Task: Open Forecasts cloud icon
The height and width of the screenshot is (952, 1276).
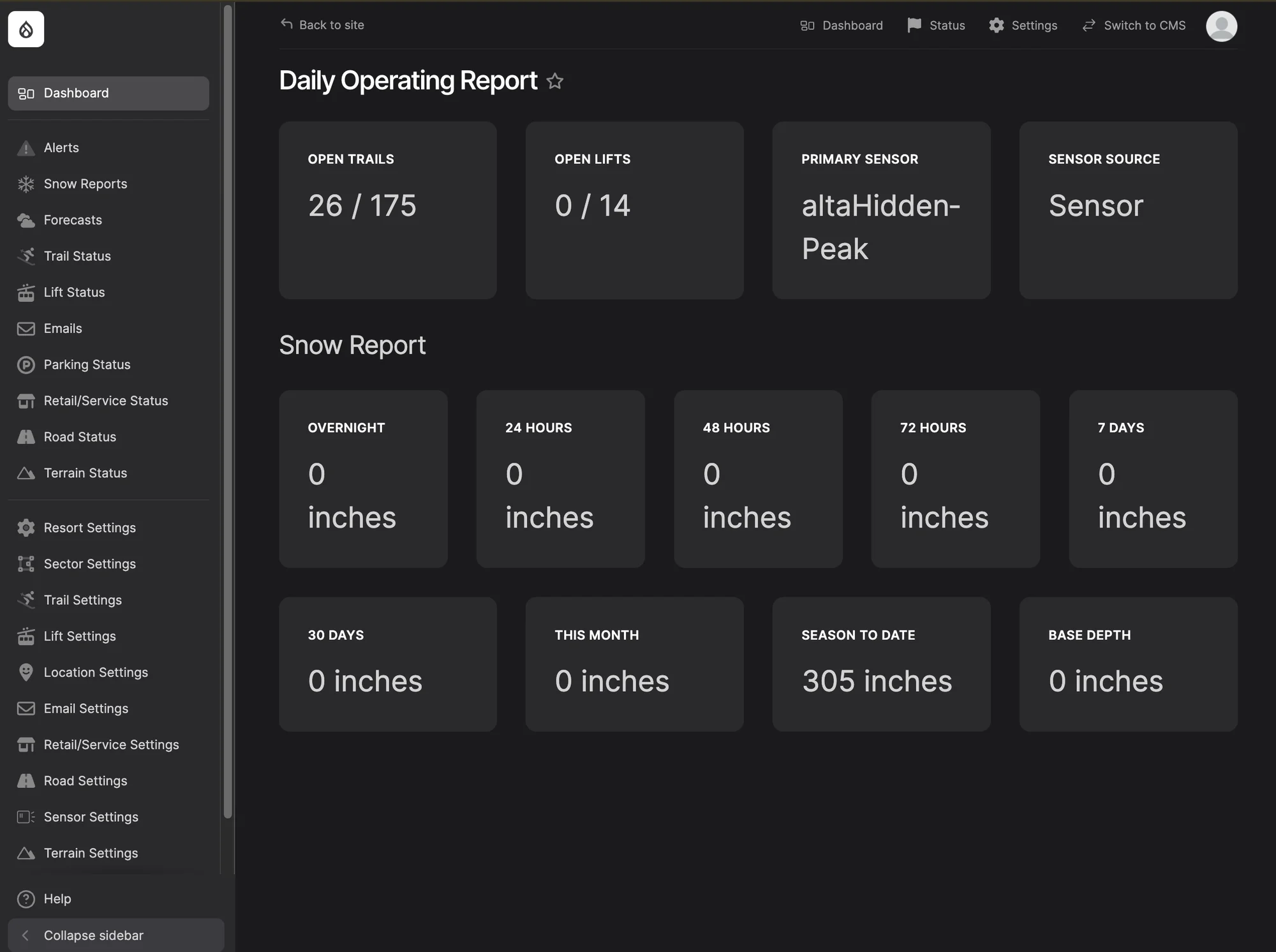Action: click(26, 220)
